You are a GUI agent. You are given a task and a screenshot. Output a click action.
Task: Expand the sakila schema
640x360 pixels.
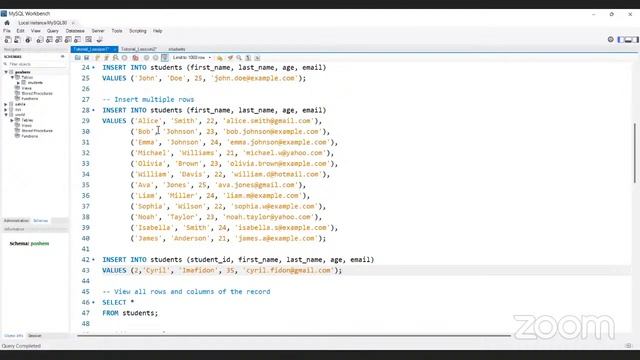tap(6, 104)
